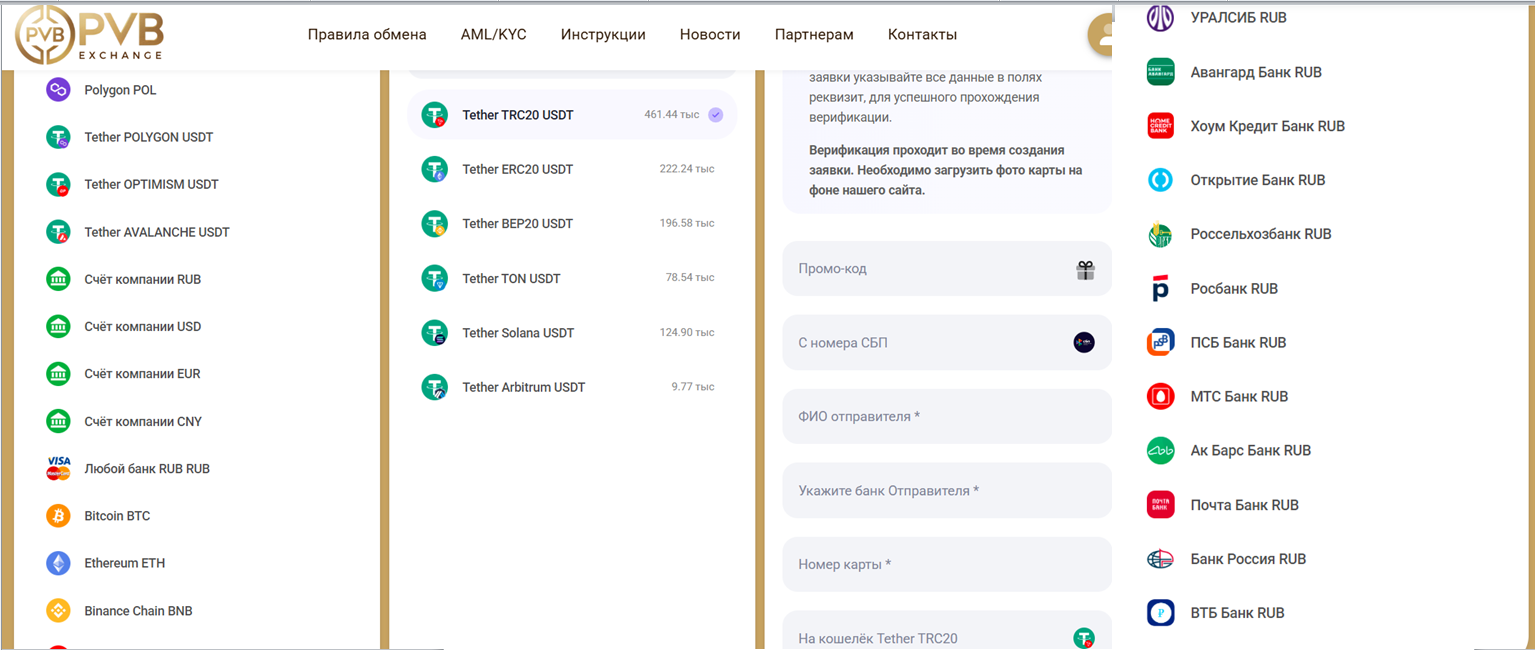Click the Счёт компании RUB bank icon
The image size is (1535, 650).
59,279
